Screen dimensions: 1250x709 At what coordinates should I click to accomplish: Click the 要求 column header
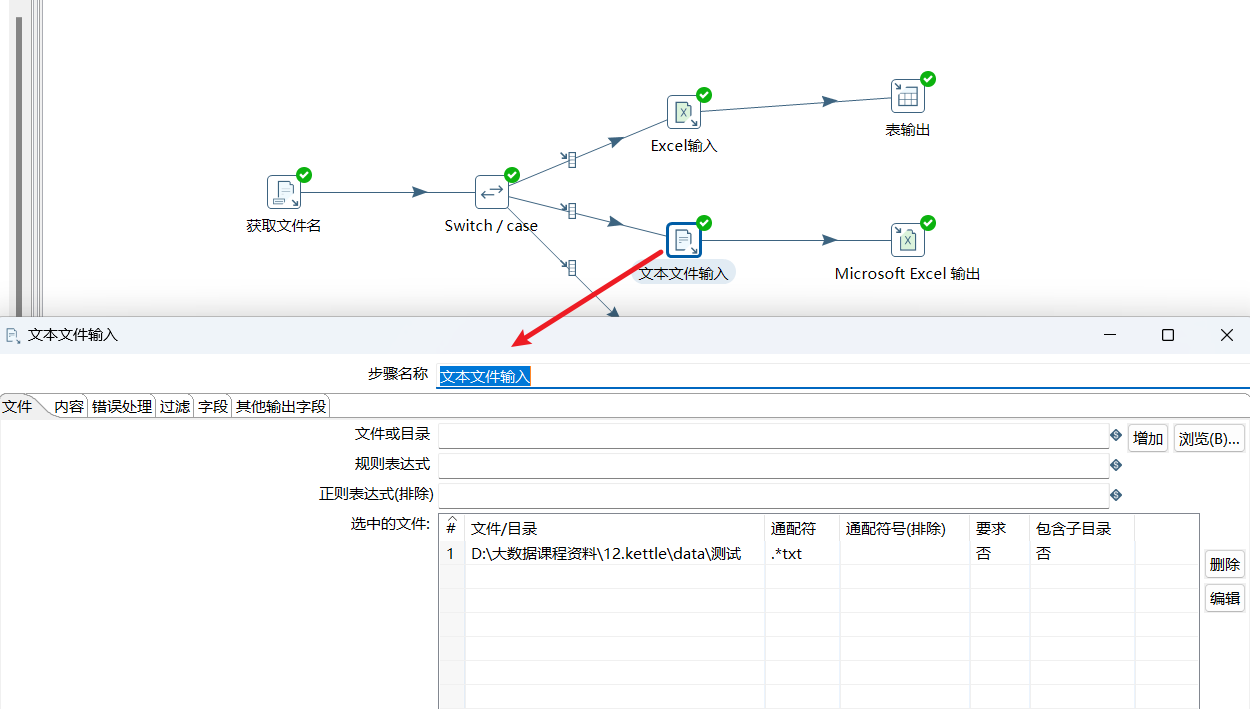tap(999, 529)
